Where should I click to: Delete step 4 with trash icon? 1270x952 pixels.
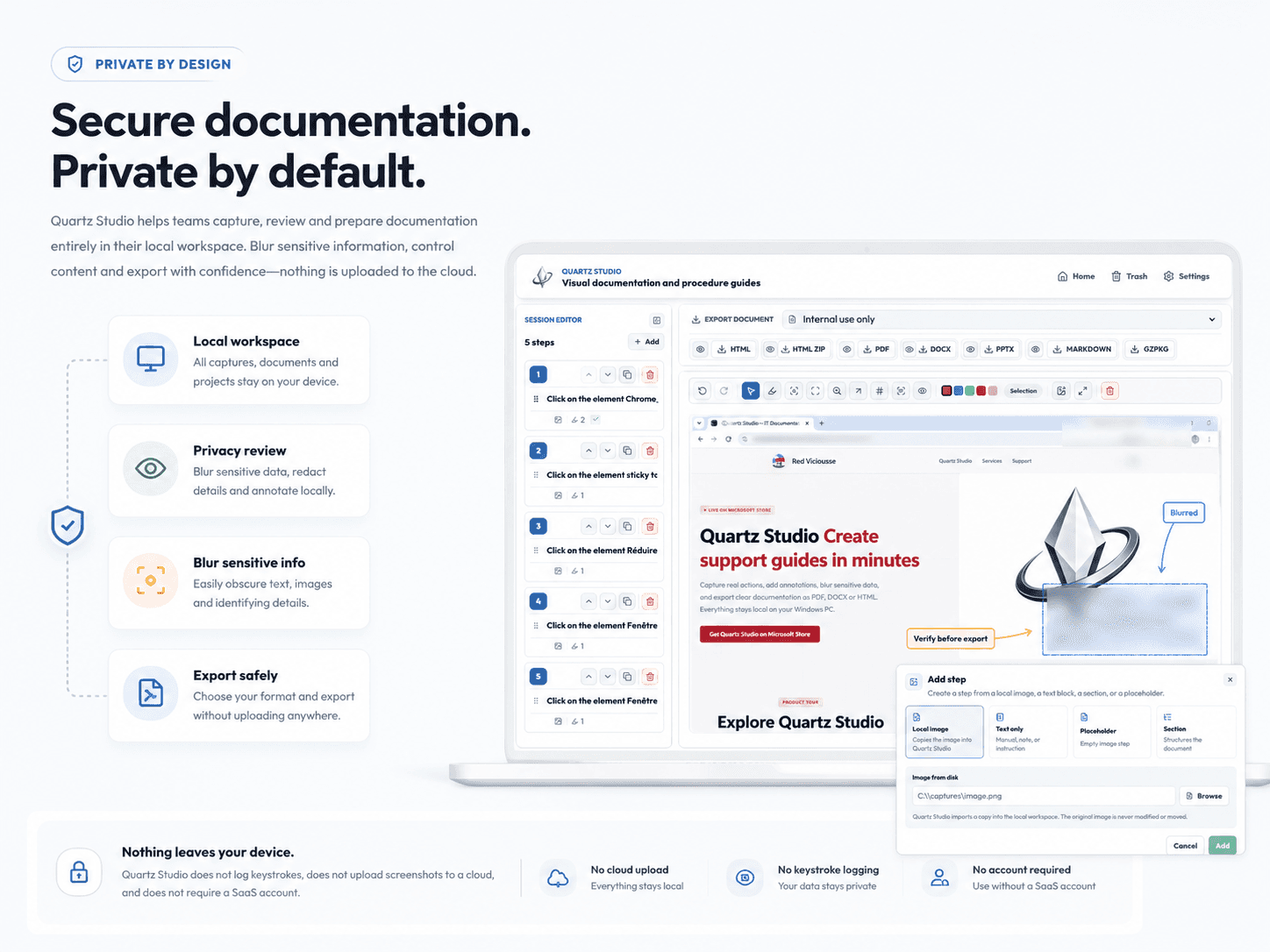point(650,601)
